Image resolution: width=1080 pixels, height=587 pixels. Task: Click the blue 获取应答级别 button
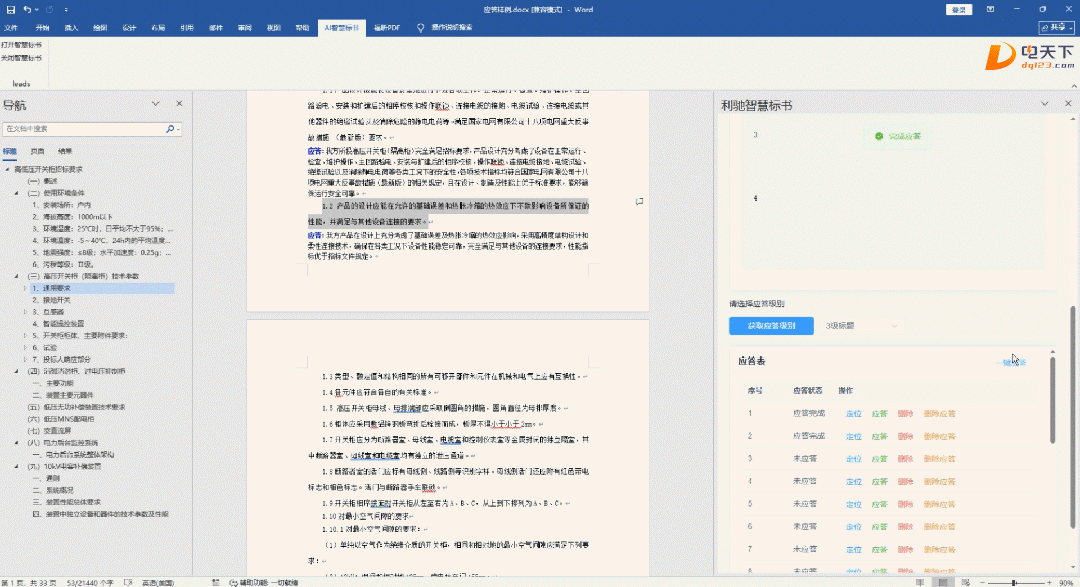pyautogui.click(x=771, y=326)
